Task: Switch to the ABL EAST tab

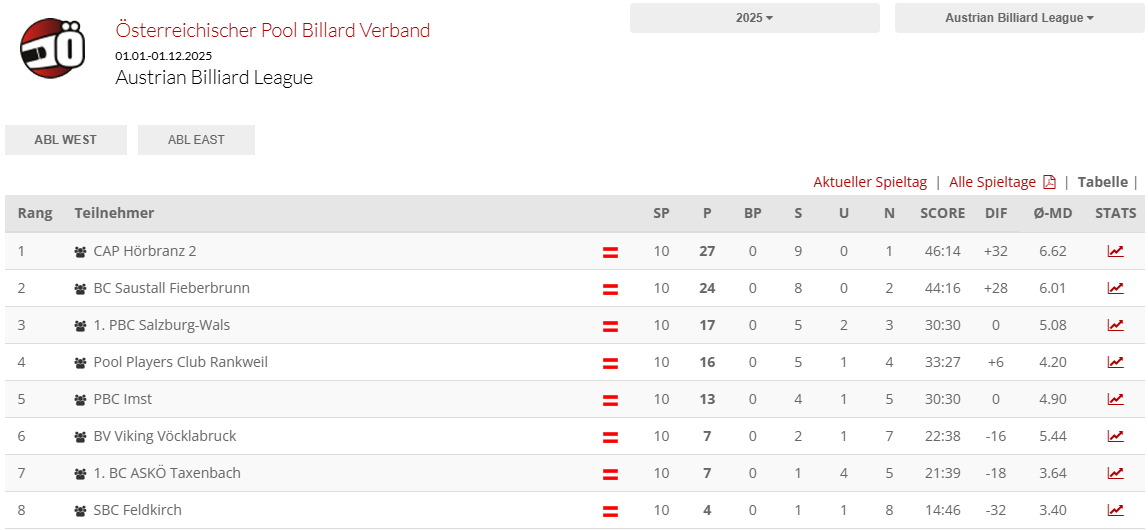Action: click(196, 140)
